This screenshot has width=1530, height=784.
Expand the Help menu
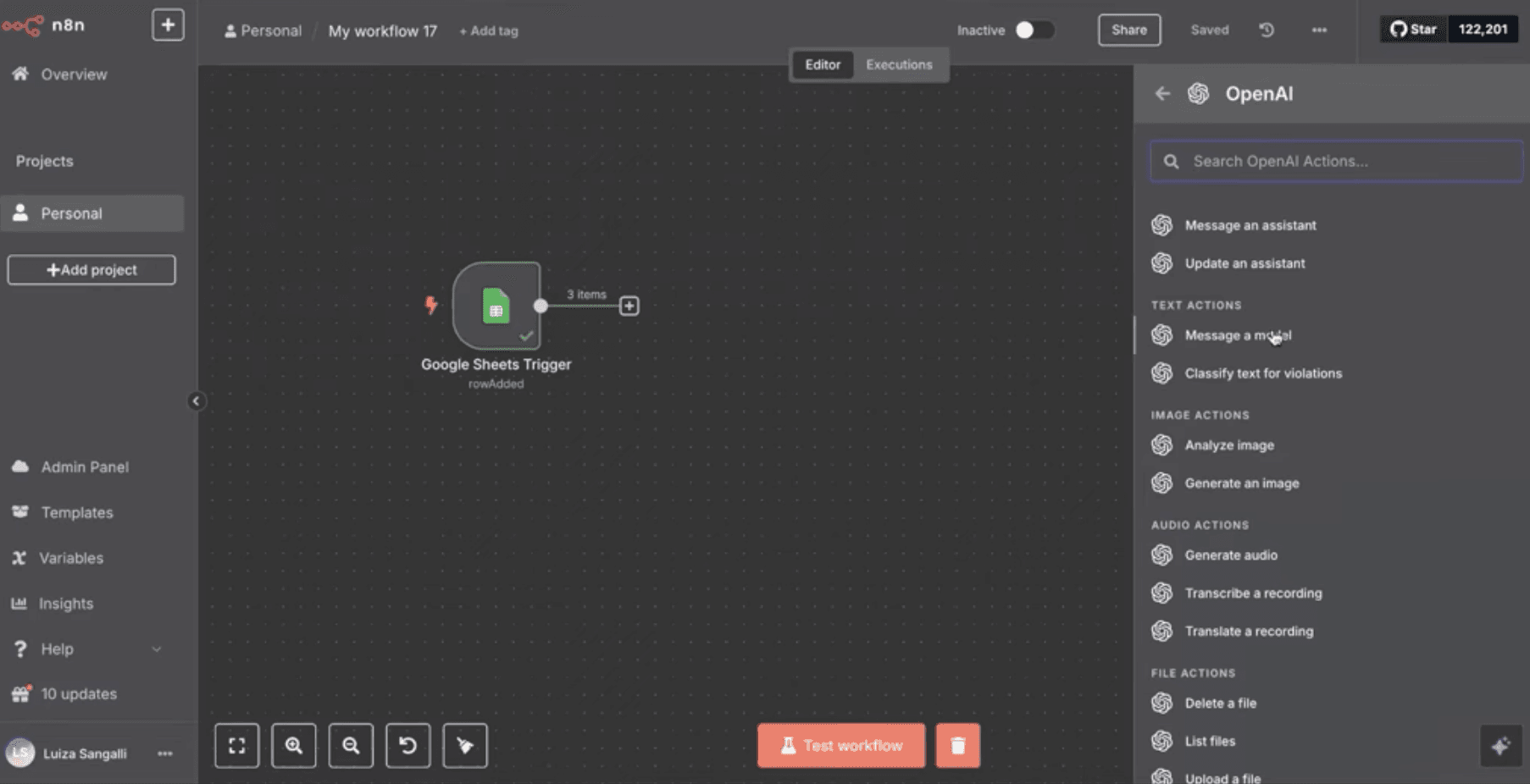[86, 649]
